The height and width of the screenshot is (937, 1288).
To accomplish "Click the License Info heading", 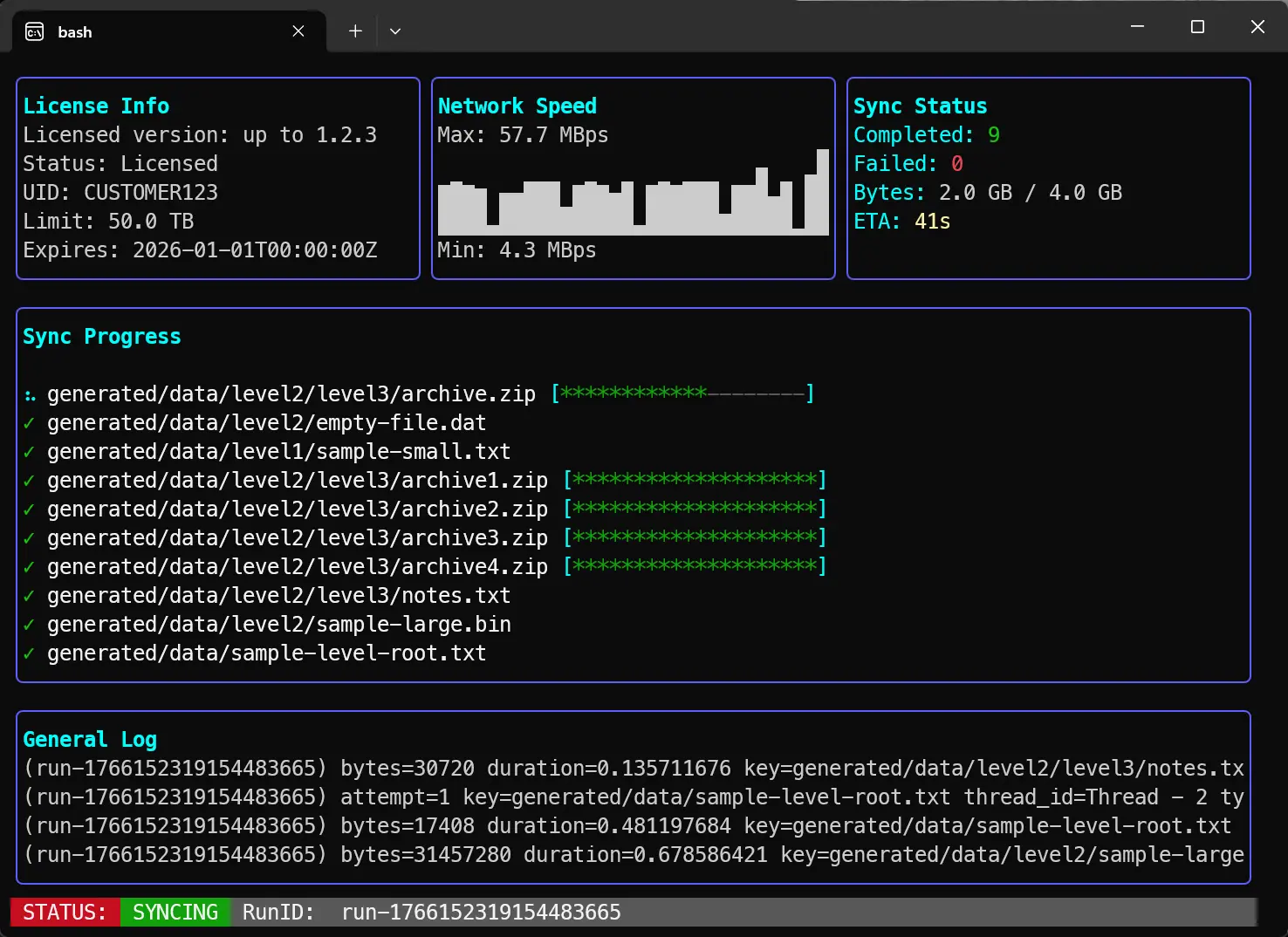I will [x=96, y=106].
